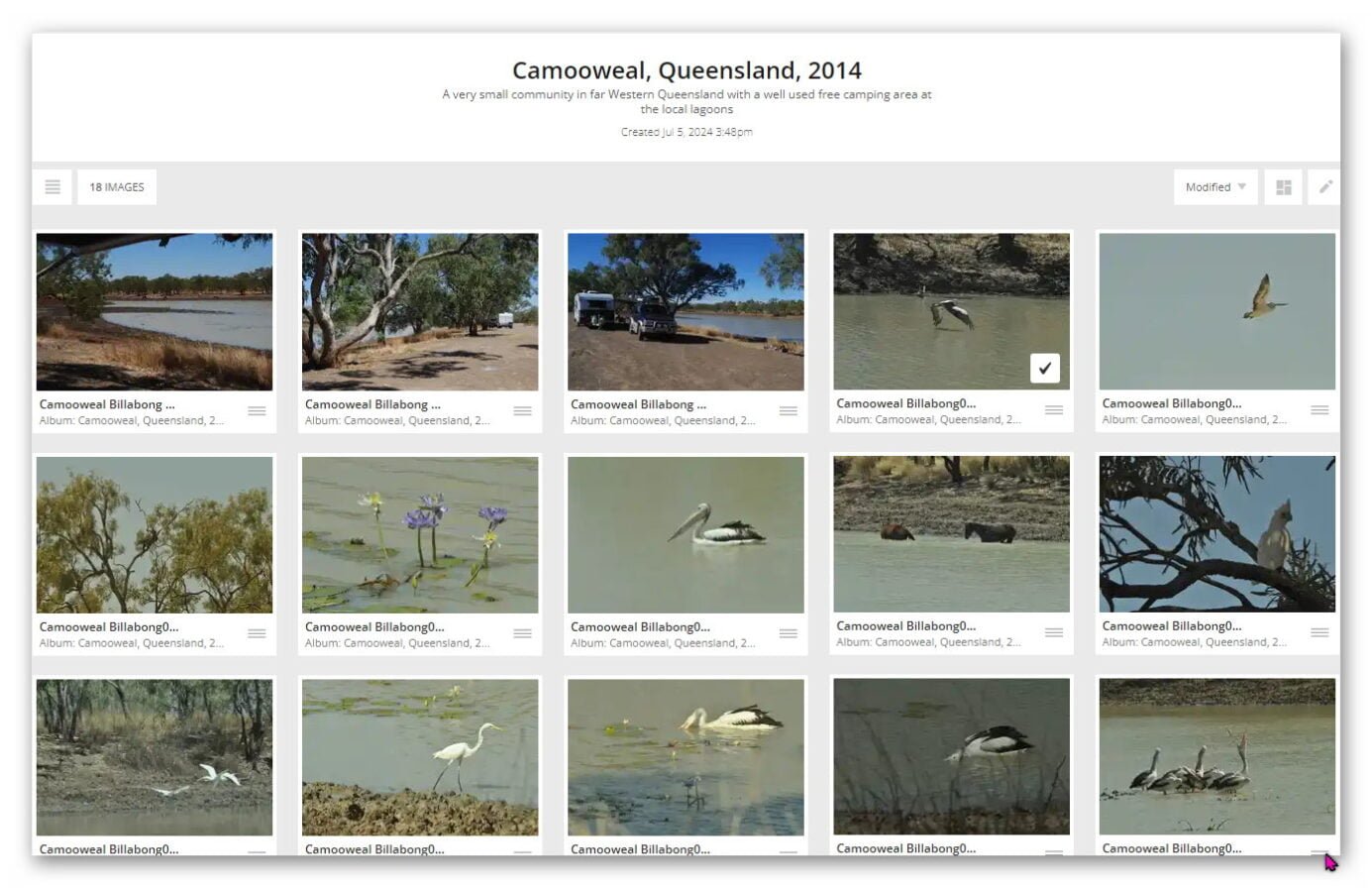
Task: Open the group of pelicans thumbnail
Action: 1216,756
